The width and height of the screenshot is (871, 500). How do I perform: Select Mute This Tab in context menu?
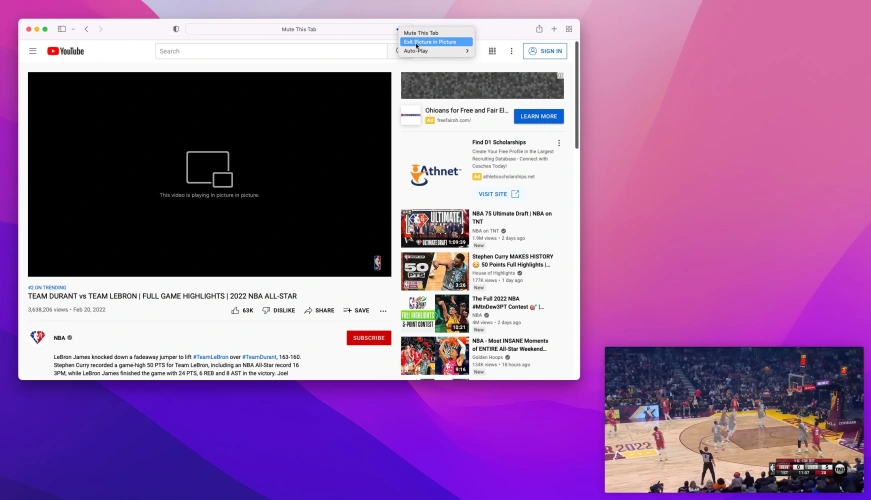point(421,33)
